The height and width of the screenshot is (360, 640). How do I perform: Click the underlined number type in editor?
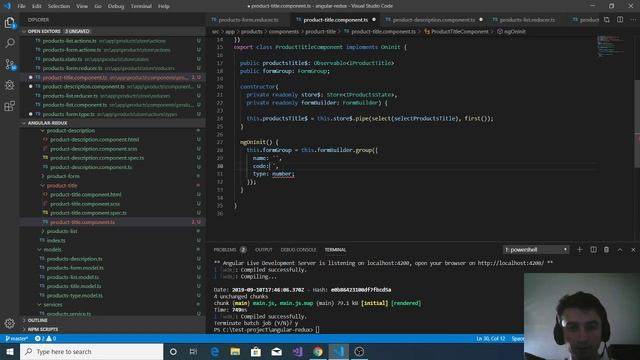(282, 174)
